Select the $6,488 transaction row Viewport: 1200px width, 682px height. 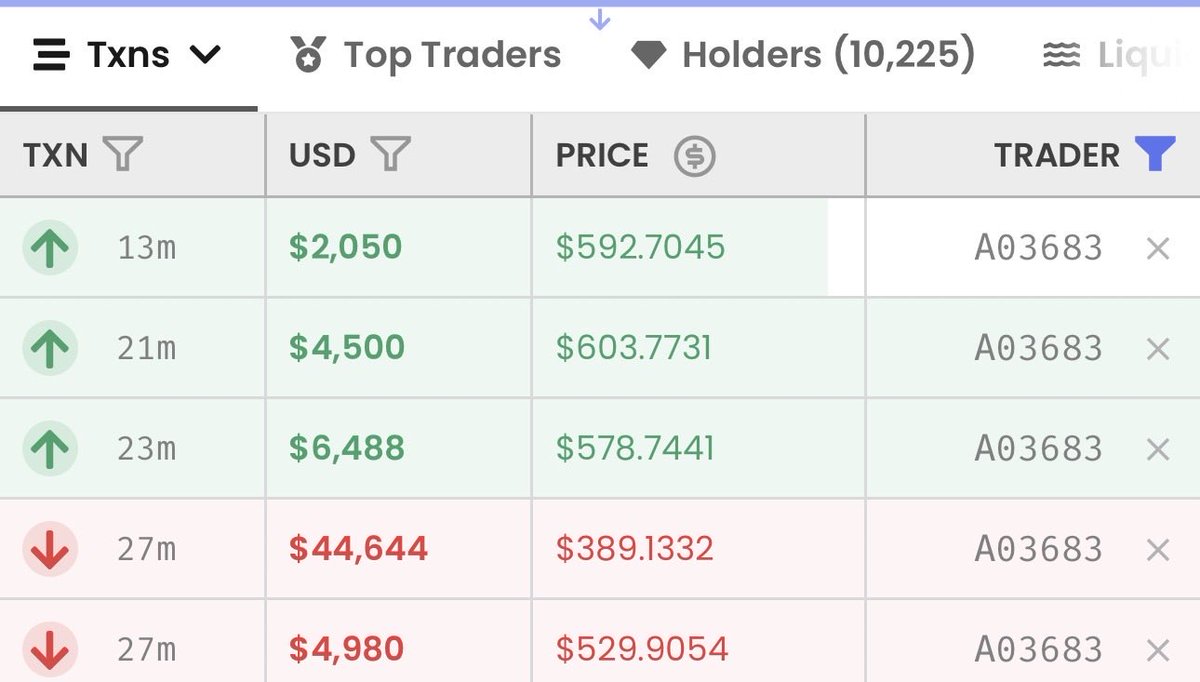click(x=600, y=448)
